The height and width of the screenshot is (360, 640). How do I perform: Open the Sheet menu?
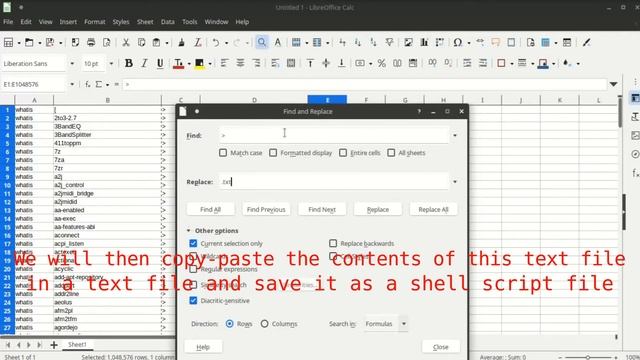(x=145, y=22)
